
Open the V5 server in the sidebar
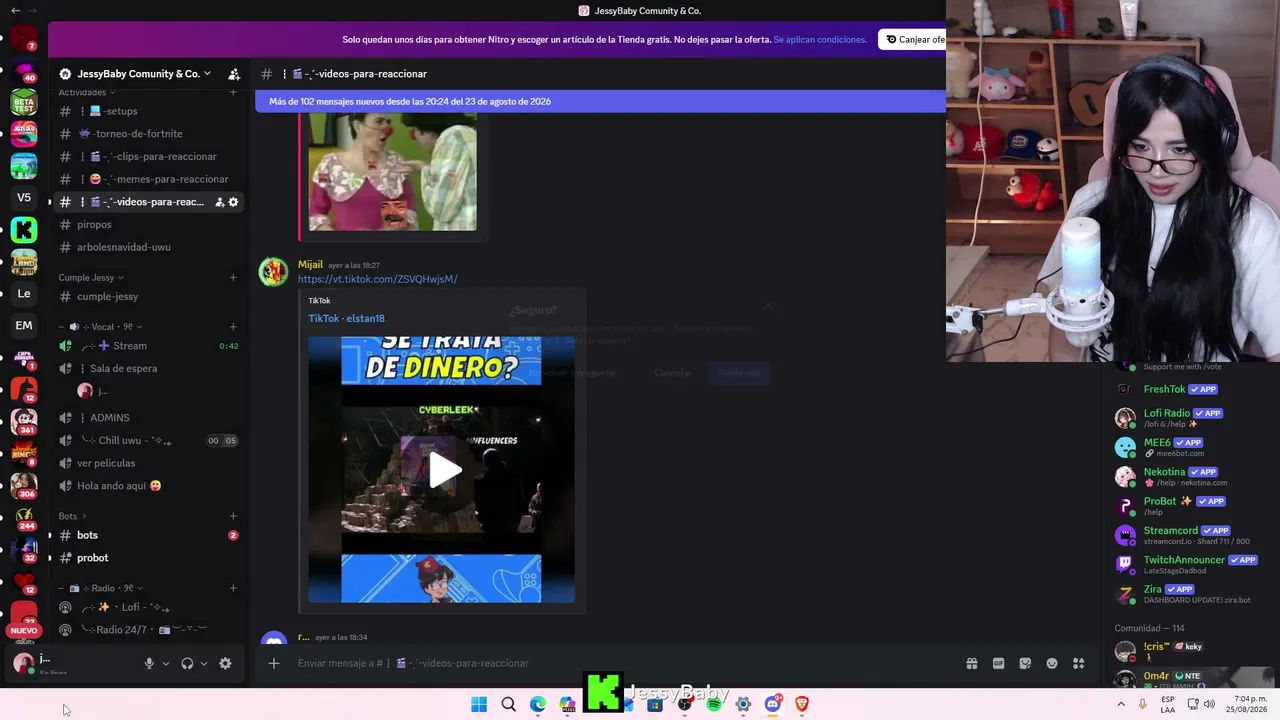24,197
